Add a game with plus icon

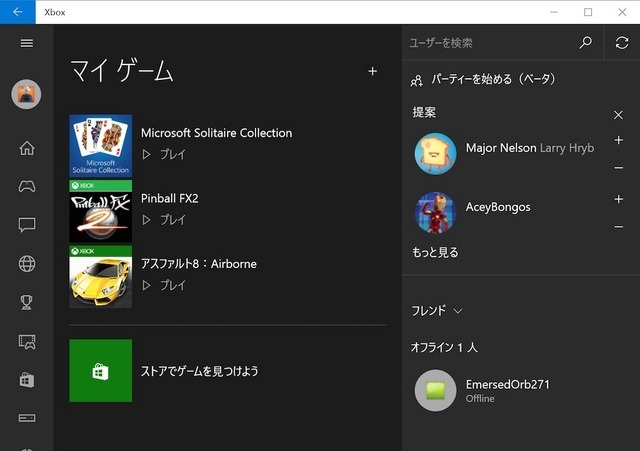pyautogui.click(x=372, y=71)
